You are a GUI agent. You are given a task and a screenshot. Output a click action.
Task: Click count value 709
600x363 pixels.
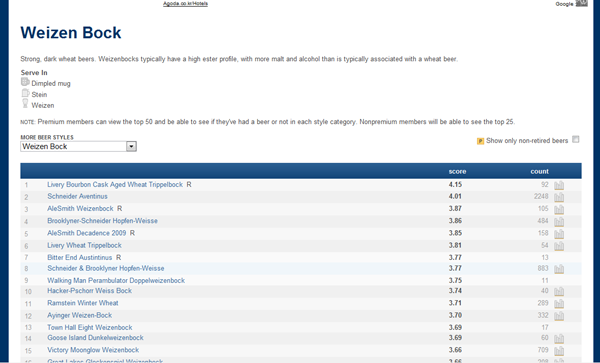(x=543, y=350)
